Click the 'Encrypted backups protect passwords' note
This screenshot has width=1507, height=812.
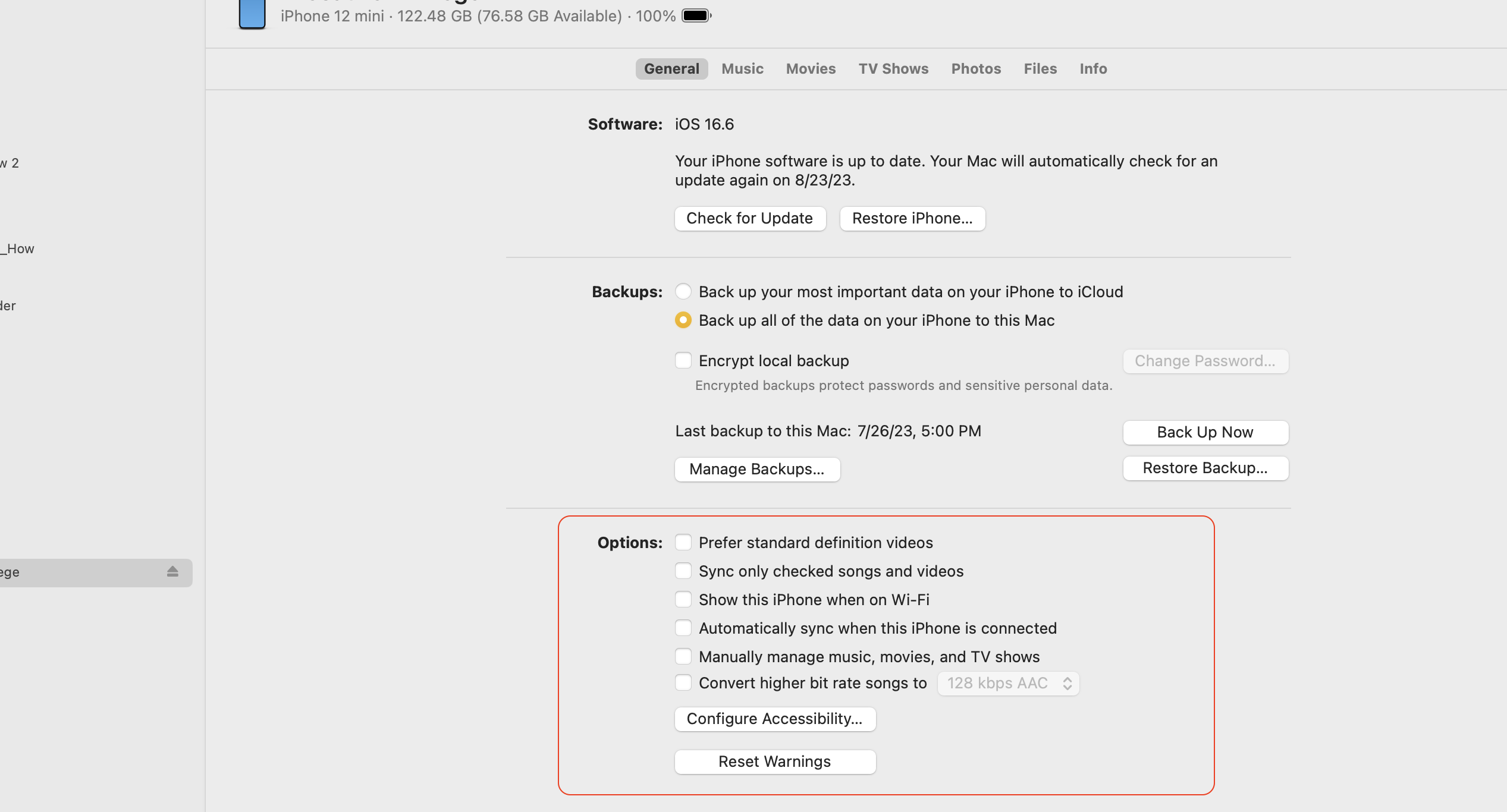tap(903, 385)
